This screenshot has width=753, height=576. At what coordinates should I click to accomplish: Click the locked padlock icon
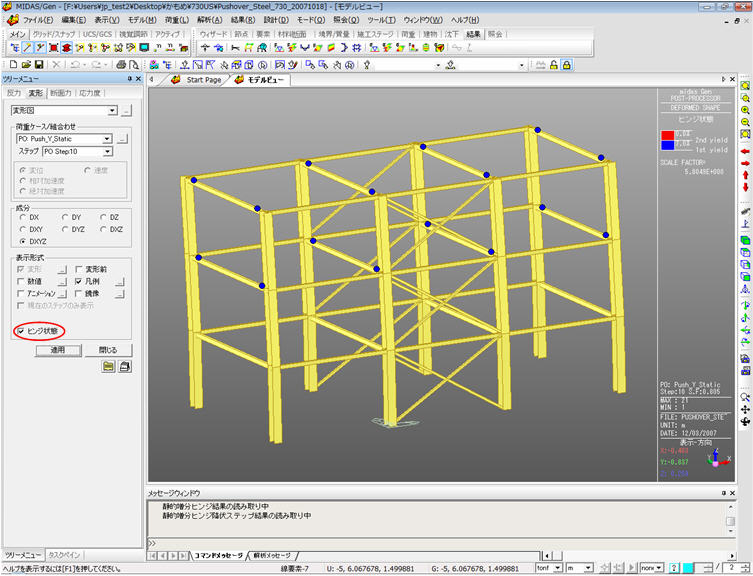coord(567,65)
